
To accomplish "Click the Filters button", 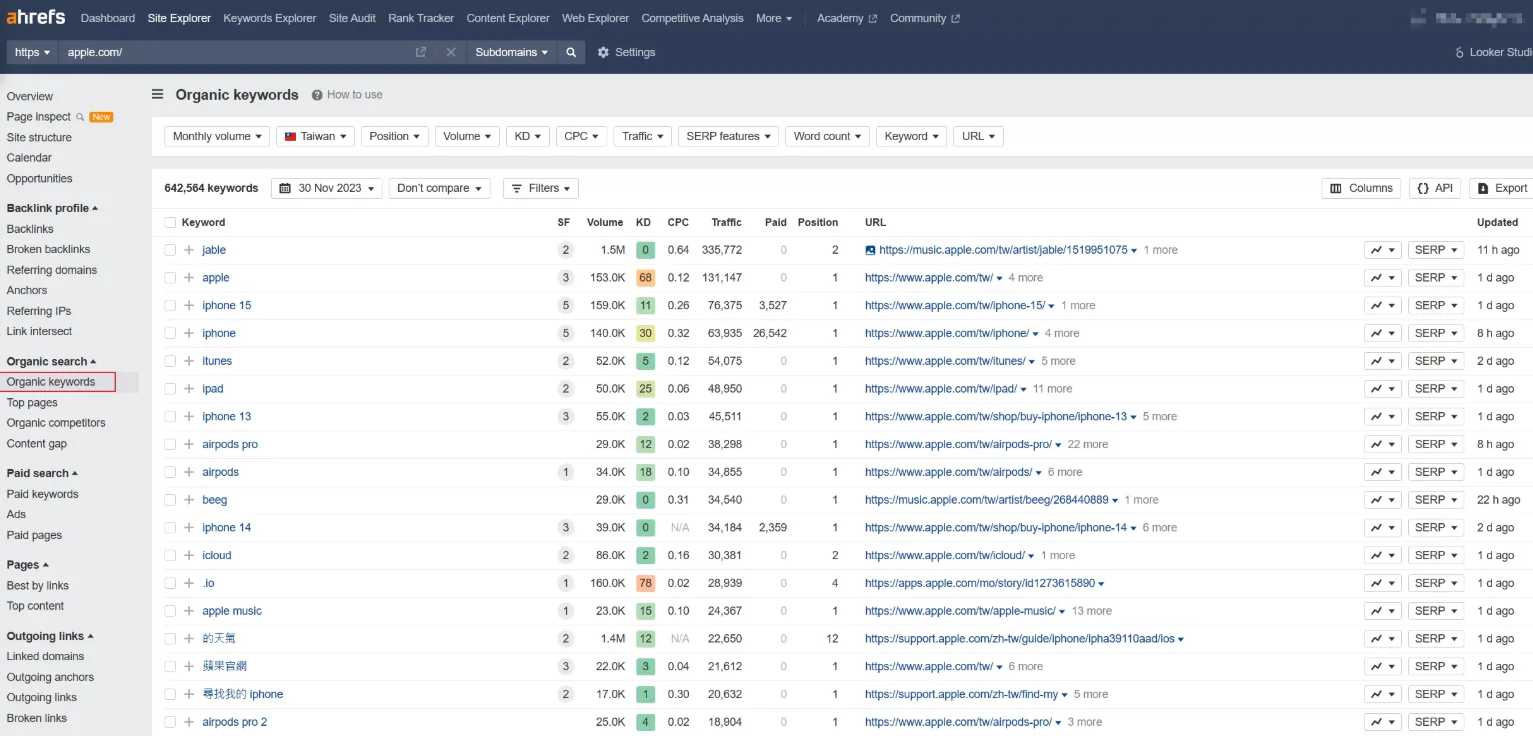I will point(539,187).
